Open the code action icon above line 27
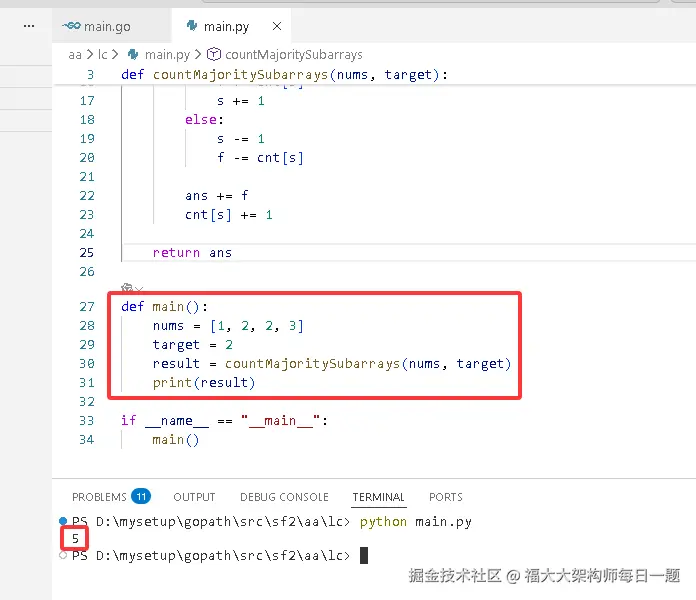This screenshot has width=696, height=600. coord(127,288)
